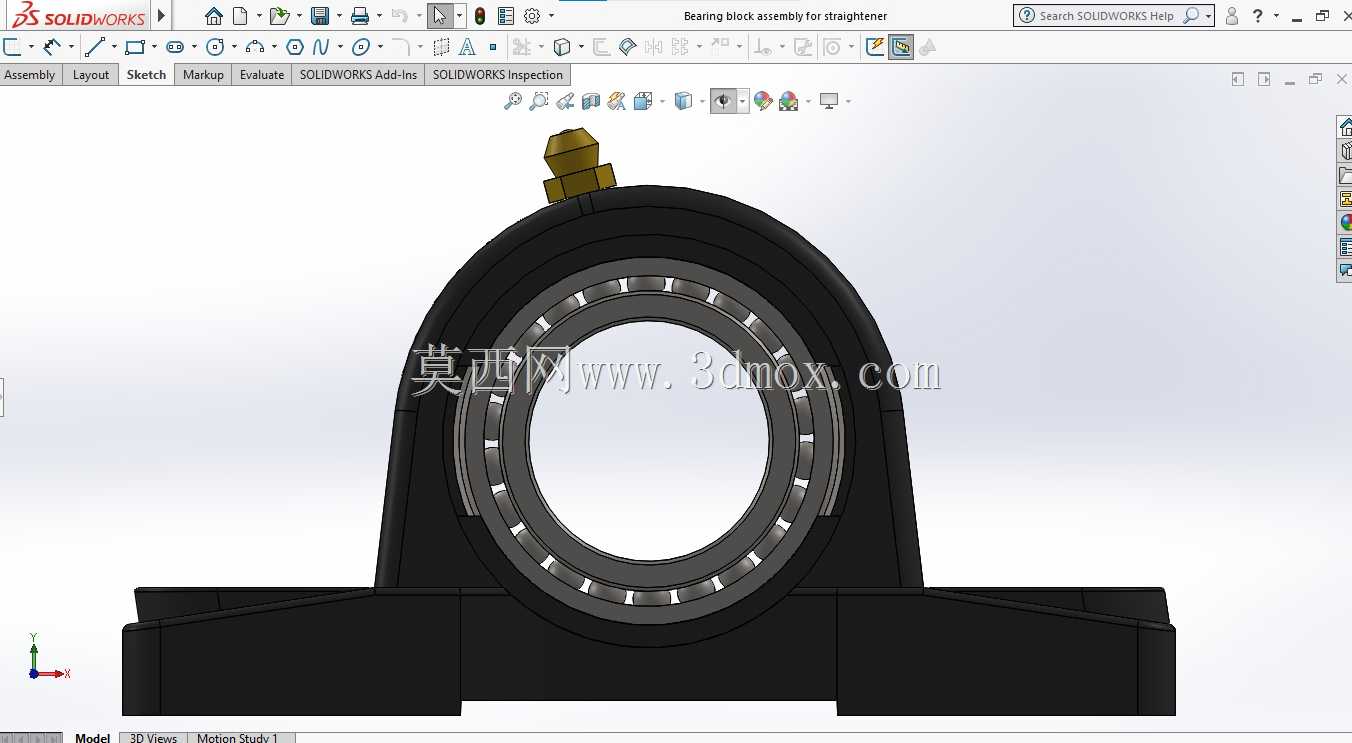Switch to 3D Views bottom tab
Screen dimensions: 1352x743
153,738
